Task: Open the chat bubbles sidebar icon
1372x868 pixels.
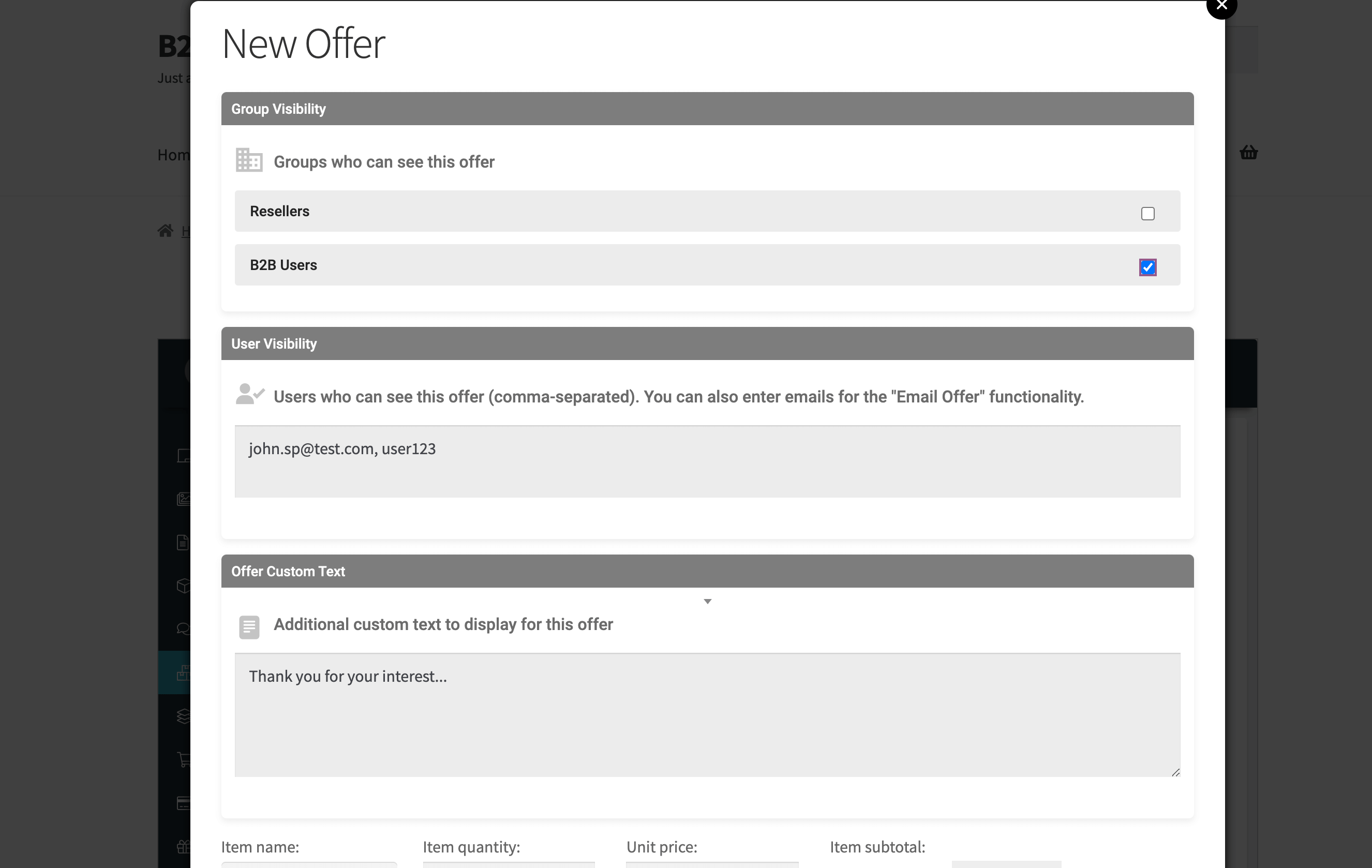Action: point(183,629)
